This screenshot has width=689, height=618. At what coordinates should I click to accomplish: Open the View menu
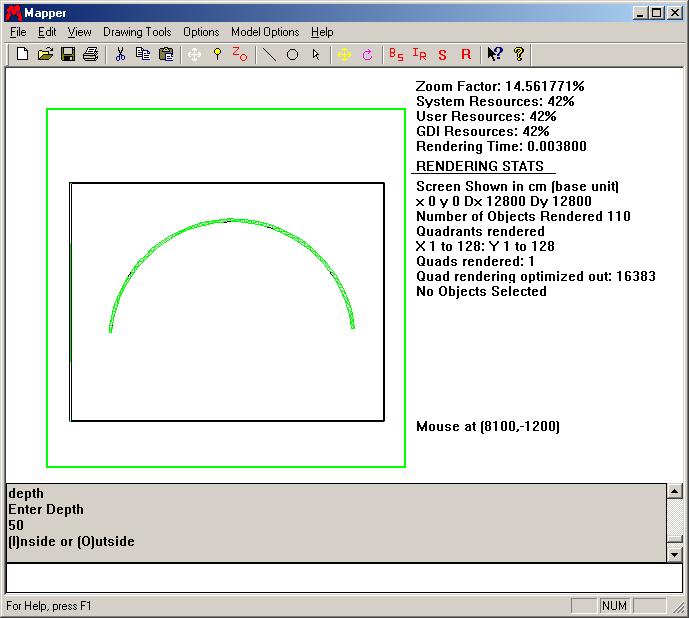(79, 32)
